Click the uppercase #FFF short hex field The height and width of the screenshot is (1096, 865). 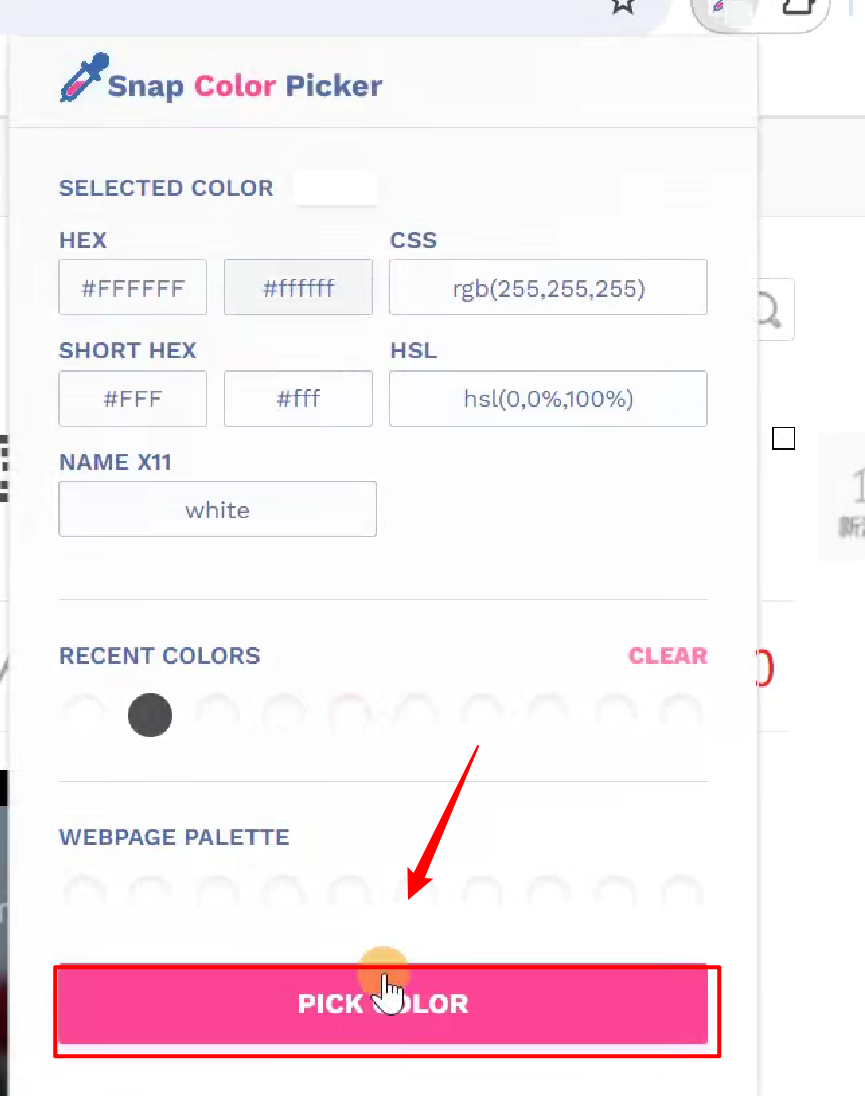(133, 399)
